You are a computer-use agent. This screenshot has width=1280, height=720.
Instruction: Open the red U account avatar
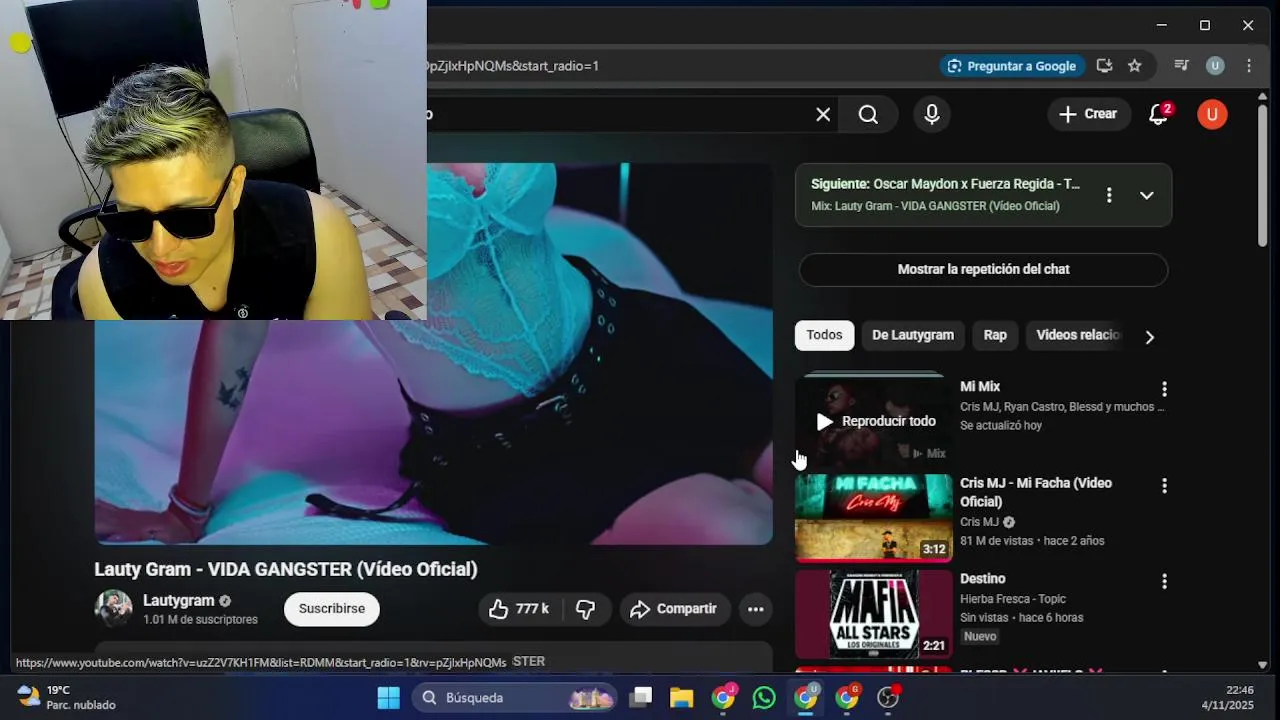click(x=1212, y=114)
